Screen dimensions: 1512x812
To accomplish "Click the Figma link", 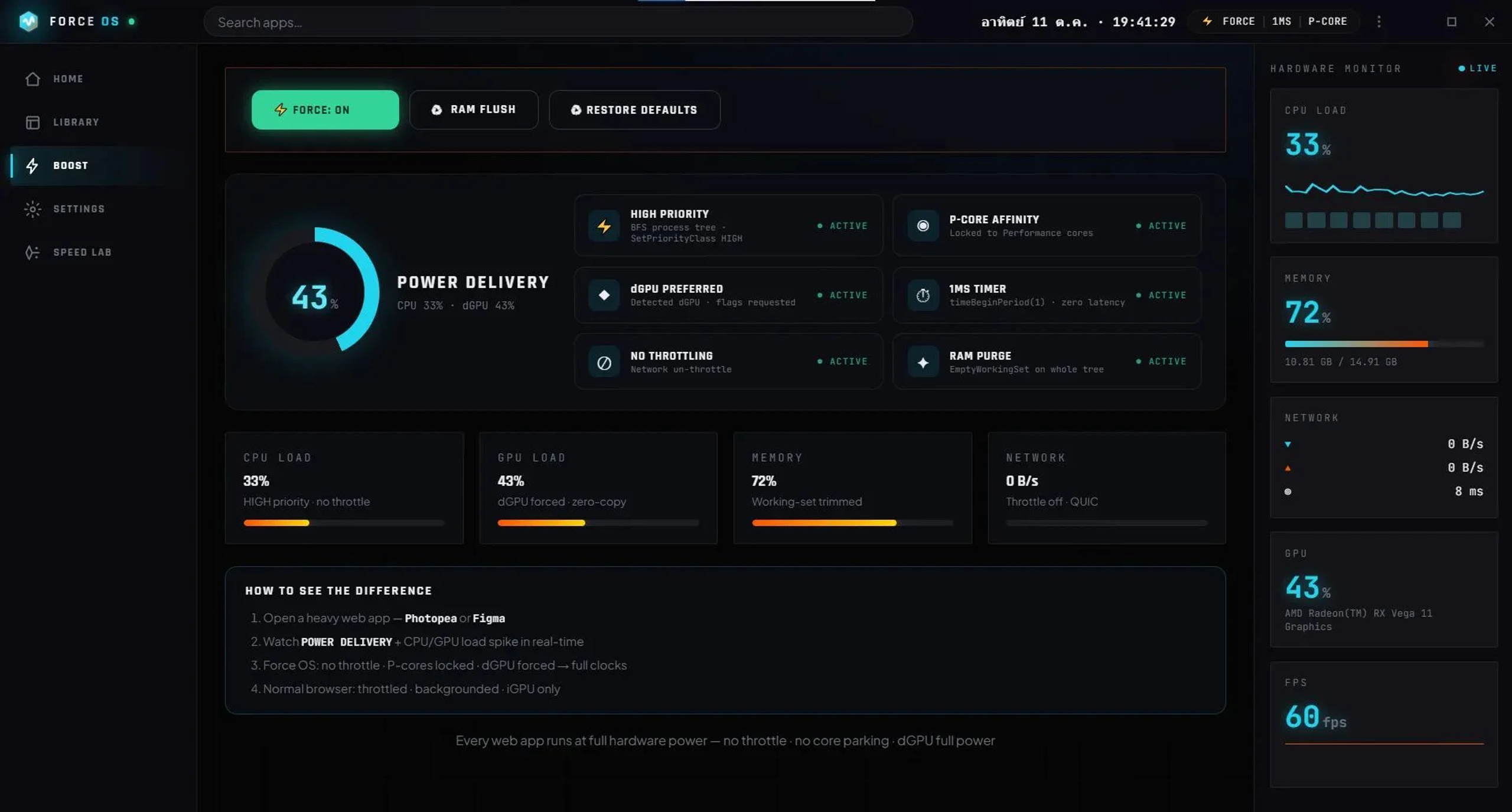I will tap(488, 618).
